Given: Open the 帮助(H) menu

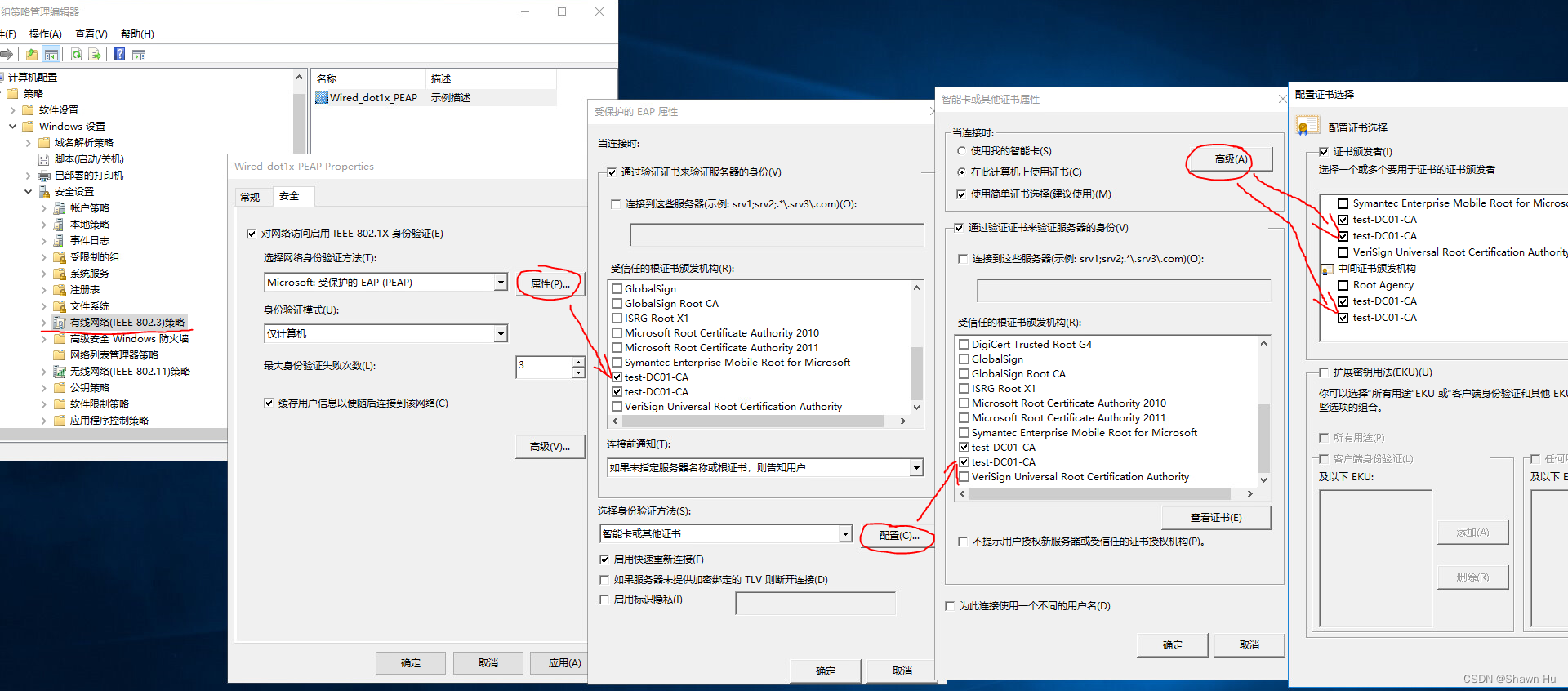Looking at the screenshot, I should pyautogui.click(x=137, y=34).
